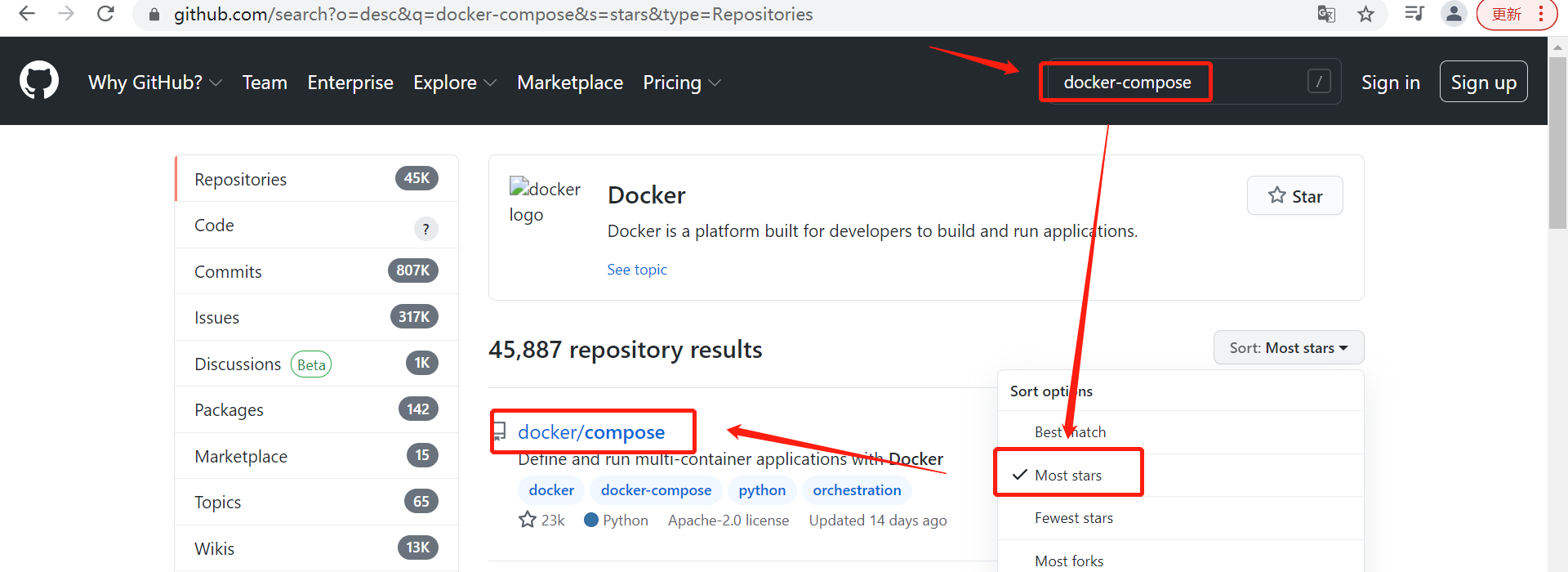1568x572 pixels.
Task: Open the Sort: Most stars dropdown
Action: [1289, 348]
